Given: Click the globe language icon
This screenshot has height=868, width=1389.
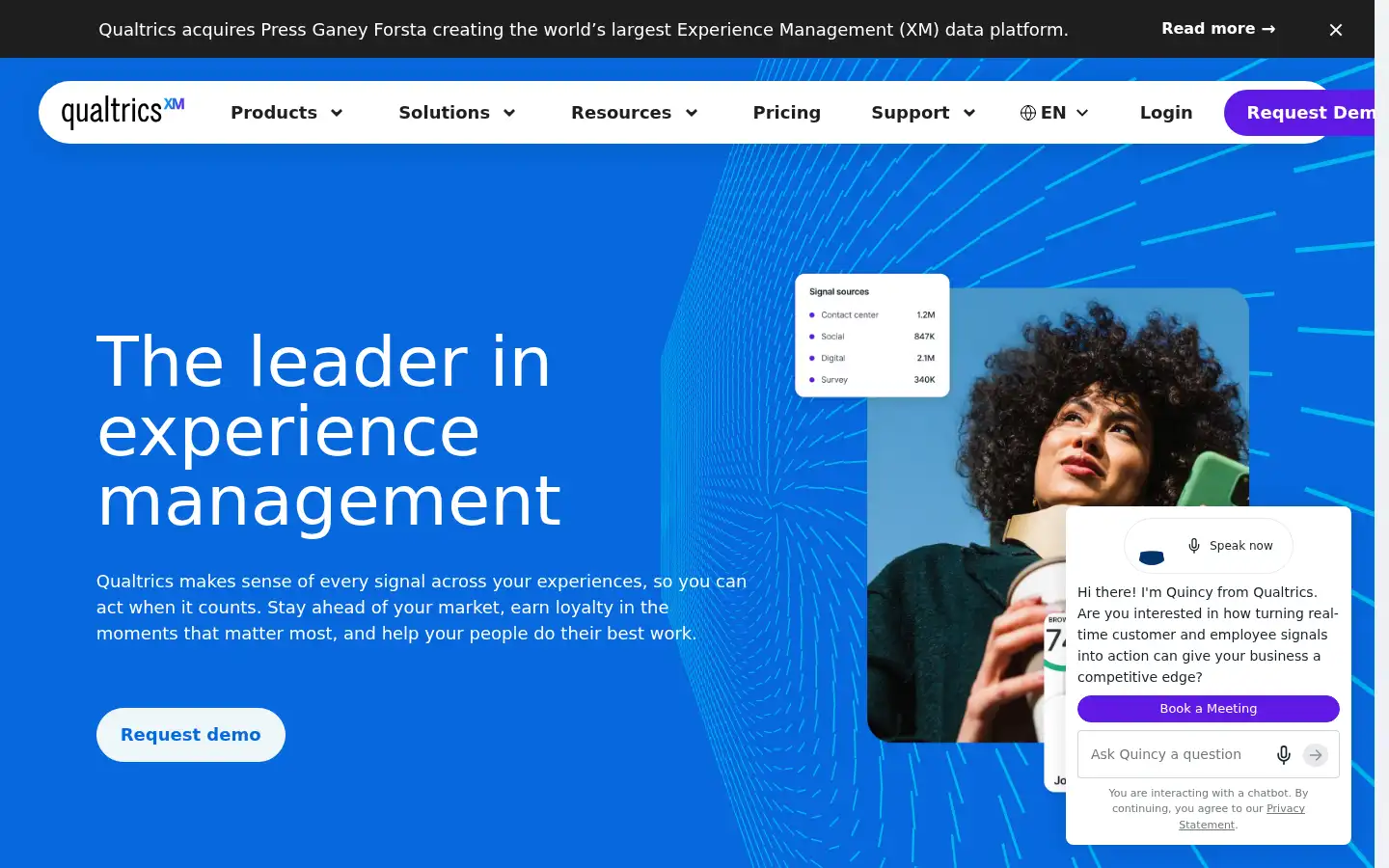Looking at the screenshot, I should pyautogui.click(x=1028, y=113).
